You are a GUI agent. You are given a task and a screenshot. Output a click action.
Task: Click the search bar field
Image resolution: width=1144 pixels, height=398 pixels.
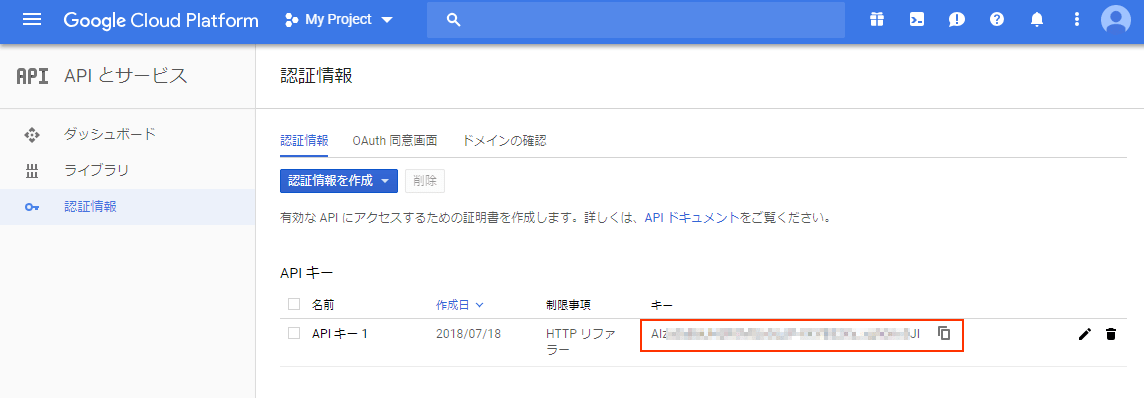coord(635,20)
